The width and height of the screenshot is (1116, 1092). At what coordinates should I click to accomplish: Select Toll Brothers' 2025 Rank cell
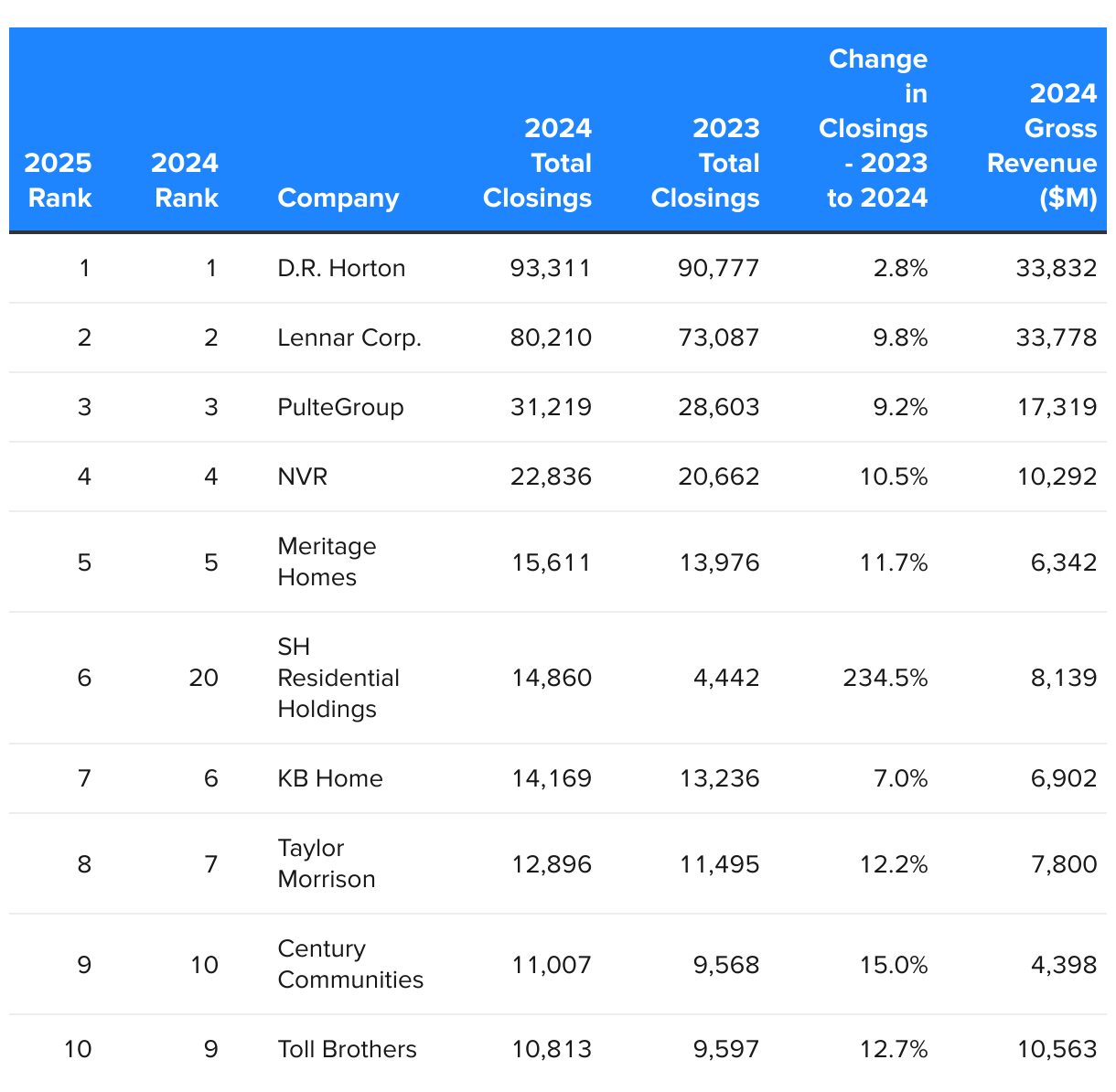click(78, 1049)
